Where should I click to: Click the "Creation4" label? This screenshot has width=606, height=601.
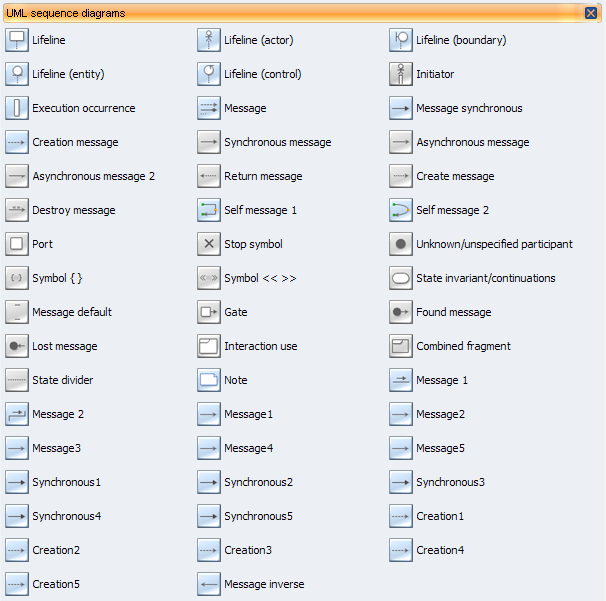(440, 550)
